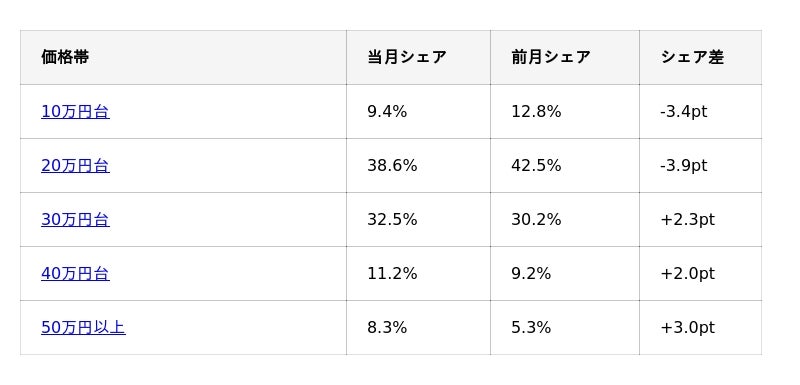Open the 50万円以上 link

point(83,327)
